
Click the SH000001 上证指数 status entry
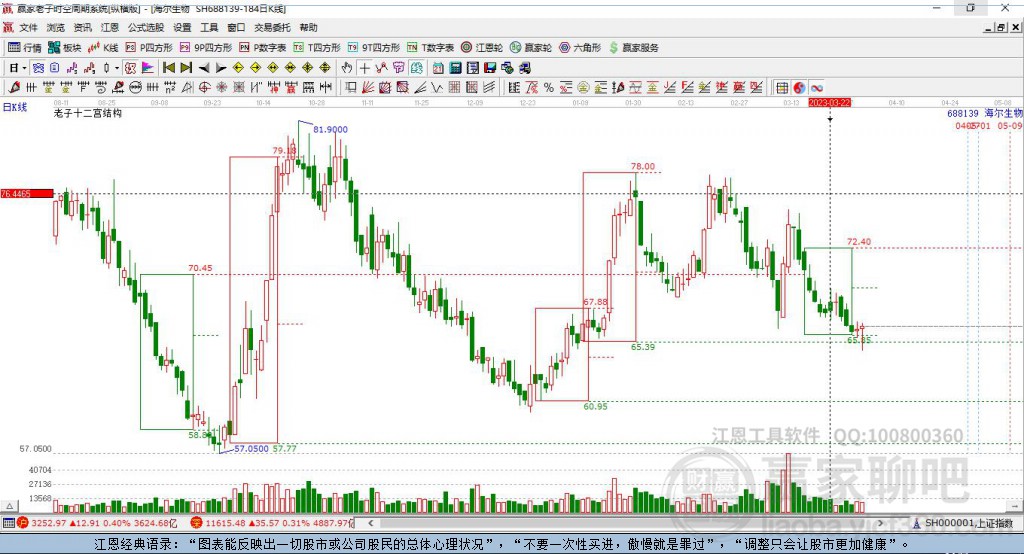(x=968, y=523)
